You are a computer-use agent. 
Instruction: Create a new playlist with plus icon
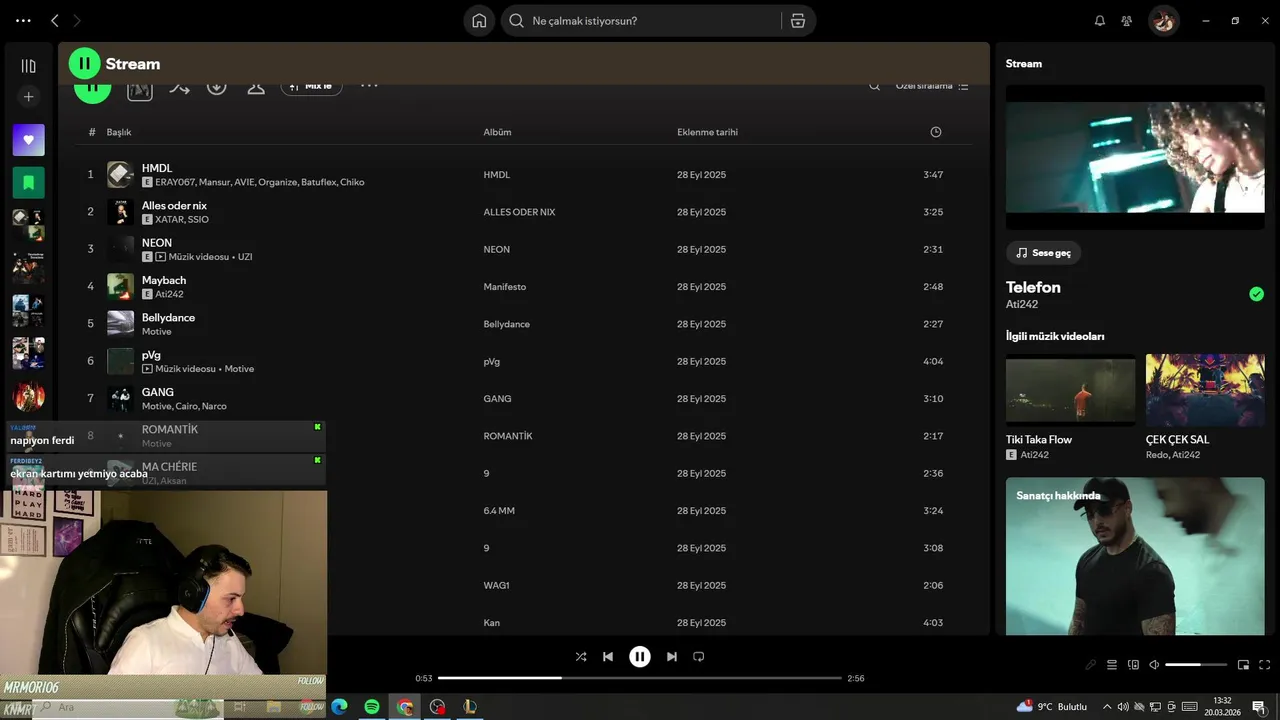point(28,97)
